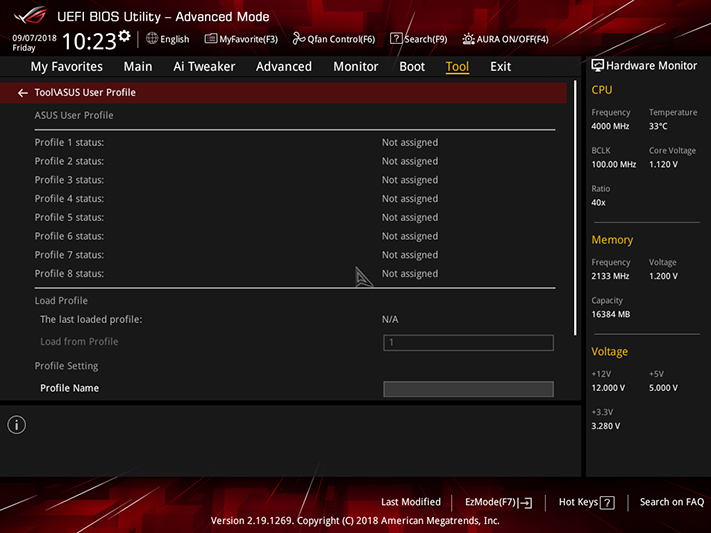This screenshot has height=533, width=711.
Task: Click the globe language icon
Action: [152, 39]
